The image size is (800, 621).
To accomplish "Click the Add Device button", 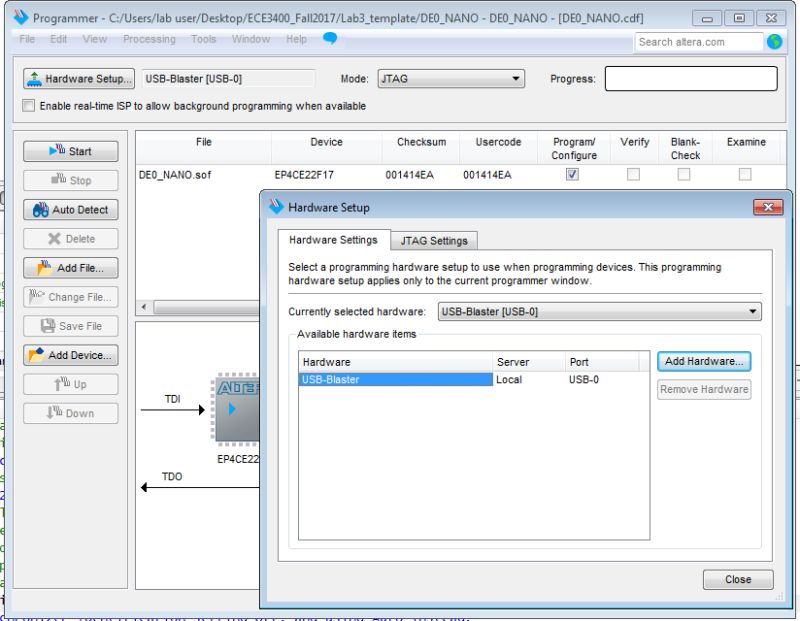I will coord(70,355).
